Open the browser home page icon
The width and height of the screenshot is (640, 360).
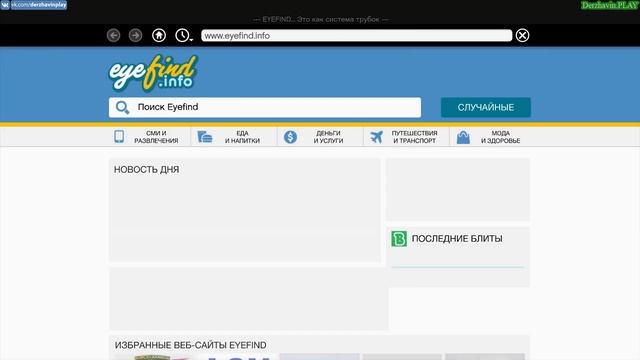coord(159,36)
